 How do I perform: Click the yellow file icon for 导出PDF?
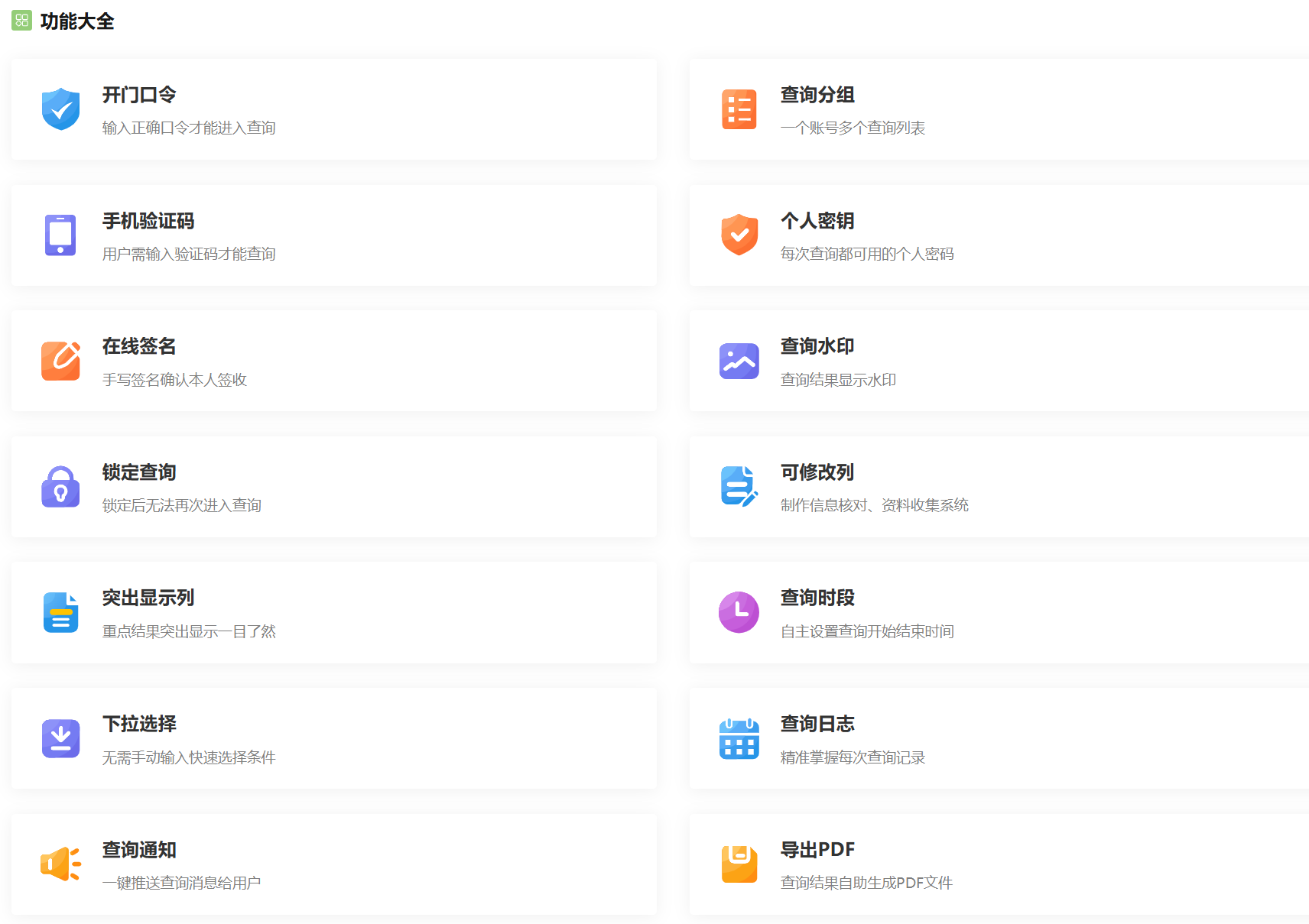coord(739,864)
